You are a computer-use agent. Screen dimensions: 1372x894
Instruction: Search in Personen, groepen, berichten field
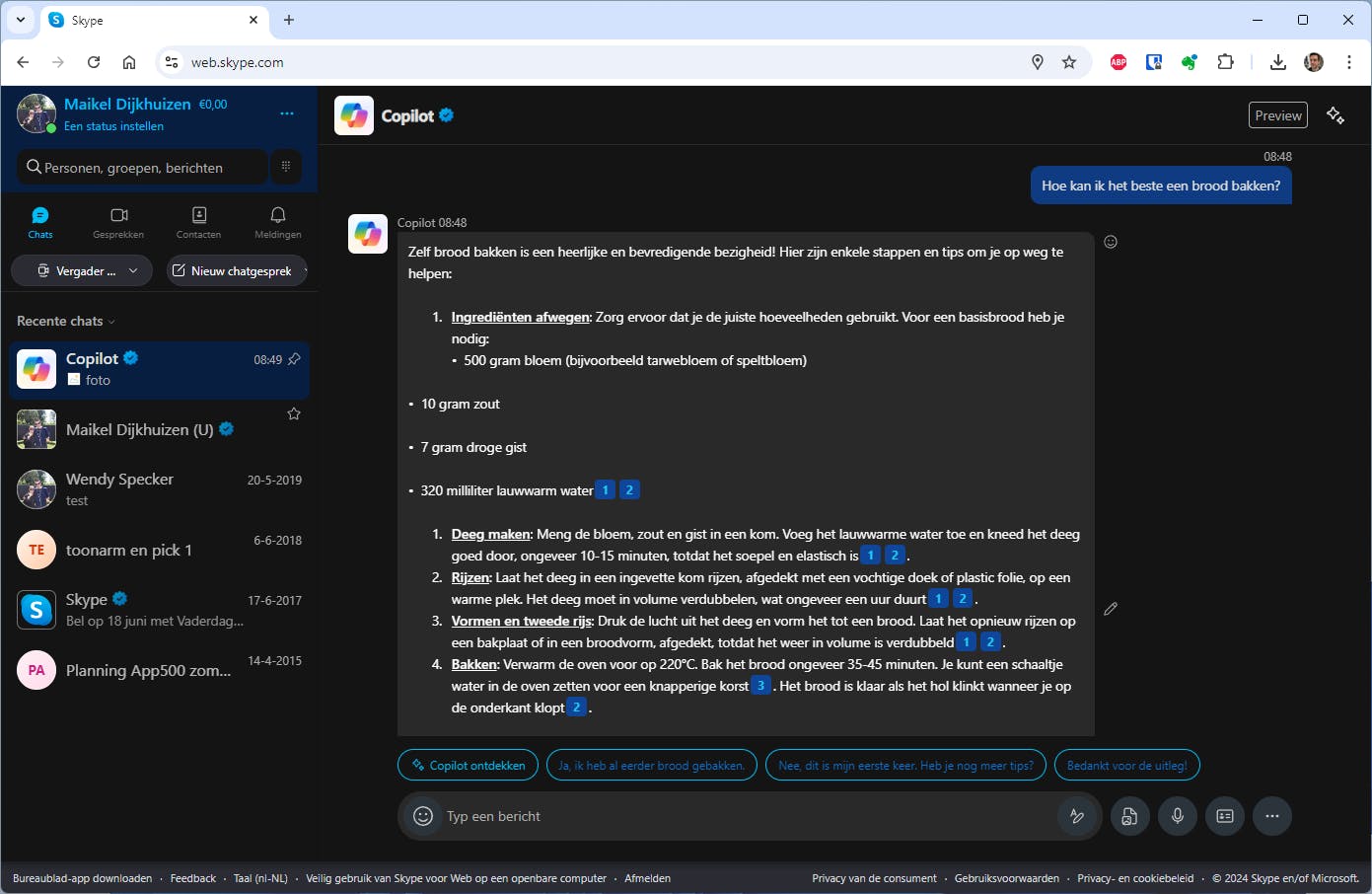click(143, 167)
